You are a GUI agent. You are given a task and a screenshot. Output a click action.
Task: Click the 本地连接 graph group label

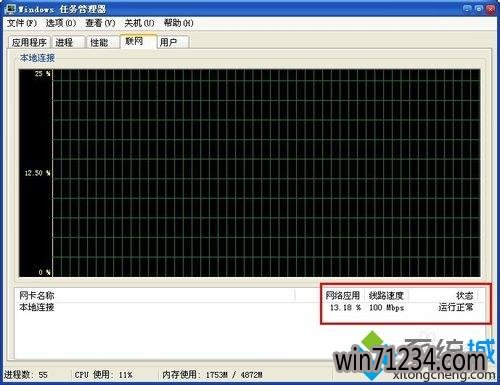point(37,58)
